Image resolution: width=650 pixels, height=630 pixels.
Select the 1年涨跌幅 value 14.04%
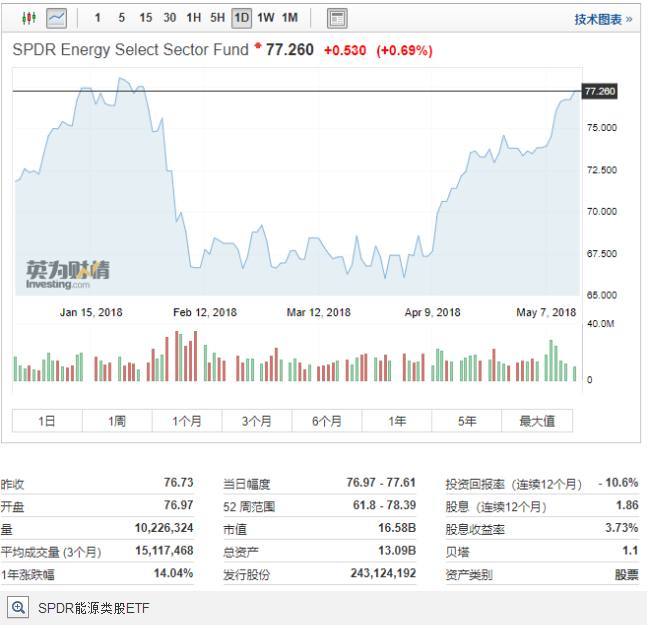tap(173, 573)
